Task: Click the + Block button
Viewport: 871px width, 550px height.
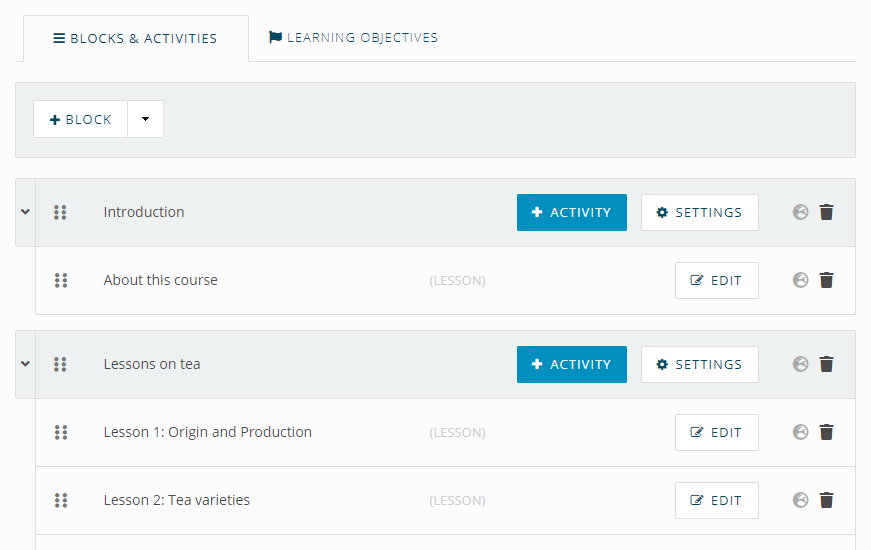Action: pyautogui.click(x=81, y=119)
